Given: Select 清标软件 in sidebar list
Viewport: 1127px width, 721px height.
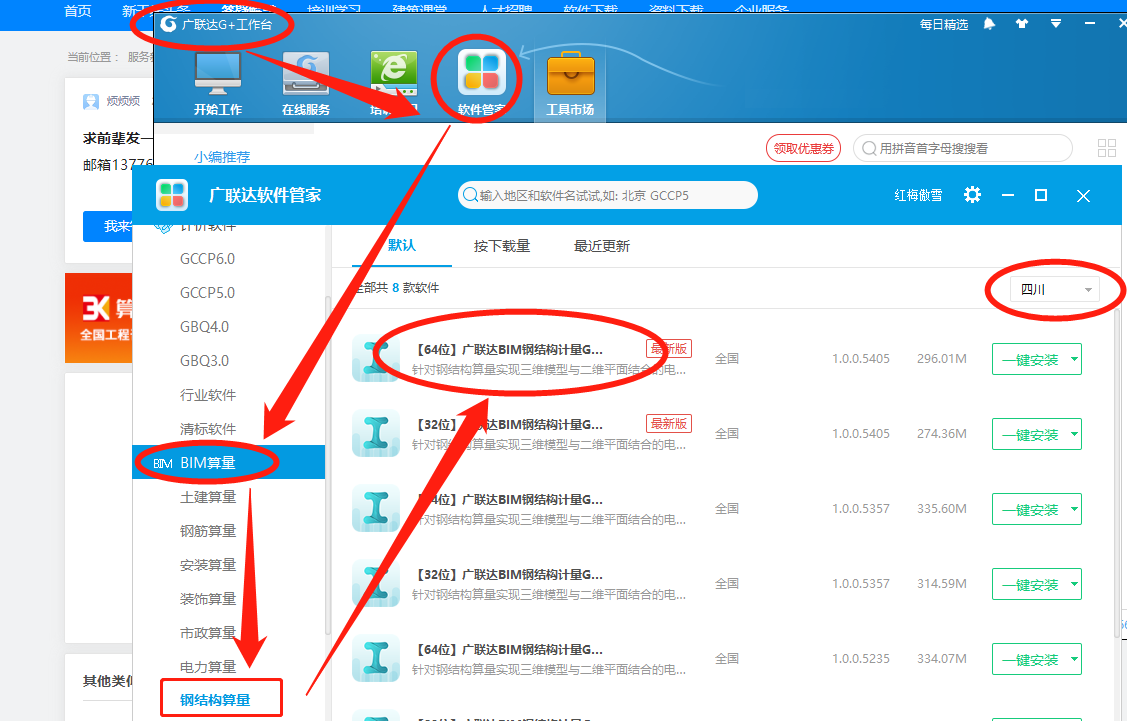Looking at the screenshot, I should coord(208,428).
